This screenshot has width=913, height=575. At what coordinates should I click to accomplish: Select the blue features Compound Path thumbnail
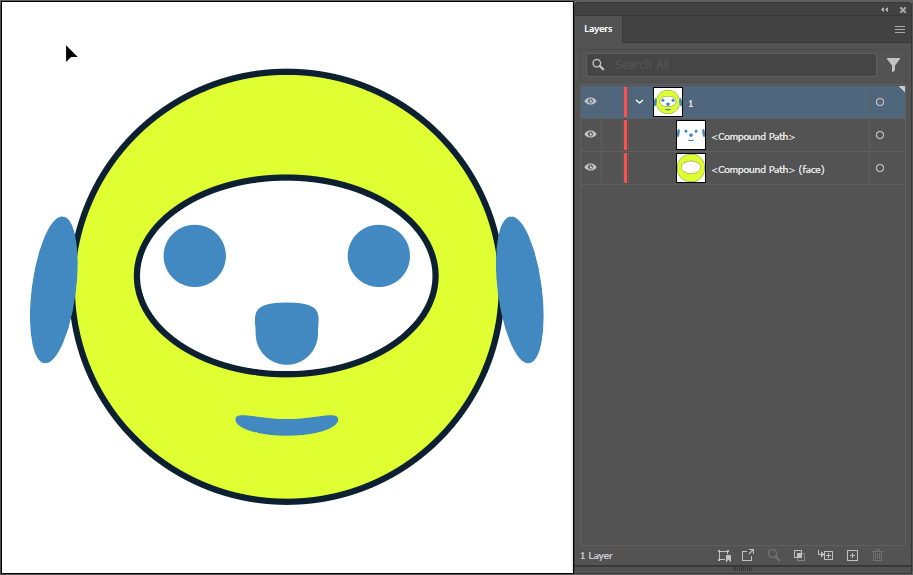click(x=691, y=135)
